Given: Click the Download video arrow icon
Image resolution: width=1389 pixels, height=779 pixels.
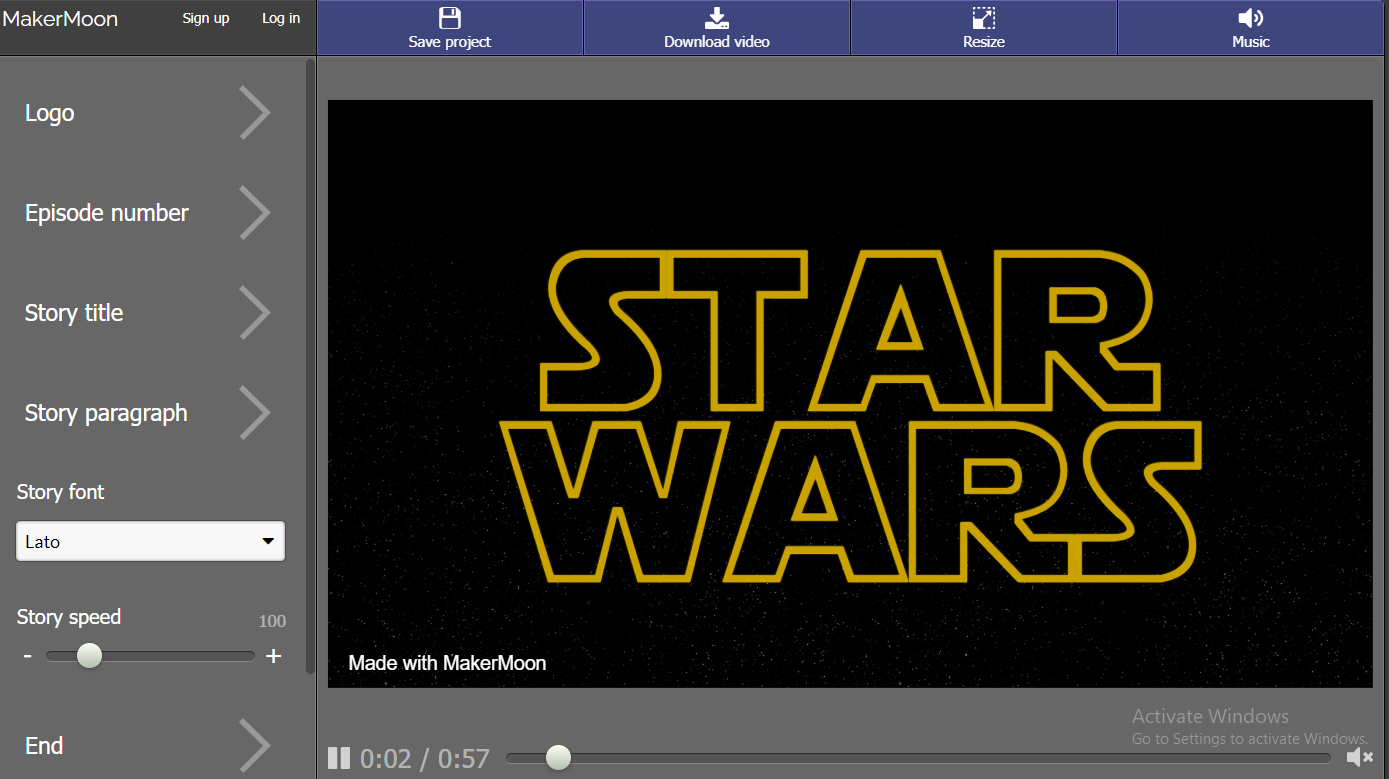Looking at the screenshot, I should tap(717, 18).
